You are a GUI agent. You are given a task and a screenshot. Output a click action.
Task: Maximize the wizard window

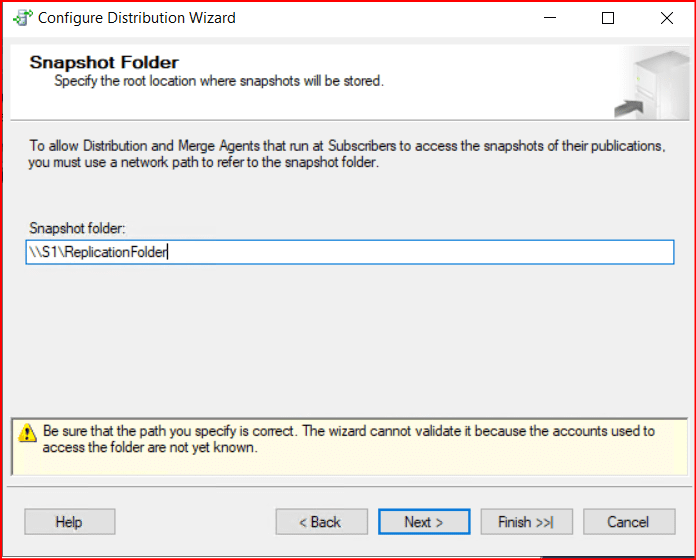click(x=608, y=18)
